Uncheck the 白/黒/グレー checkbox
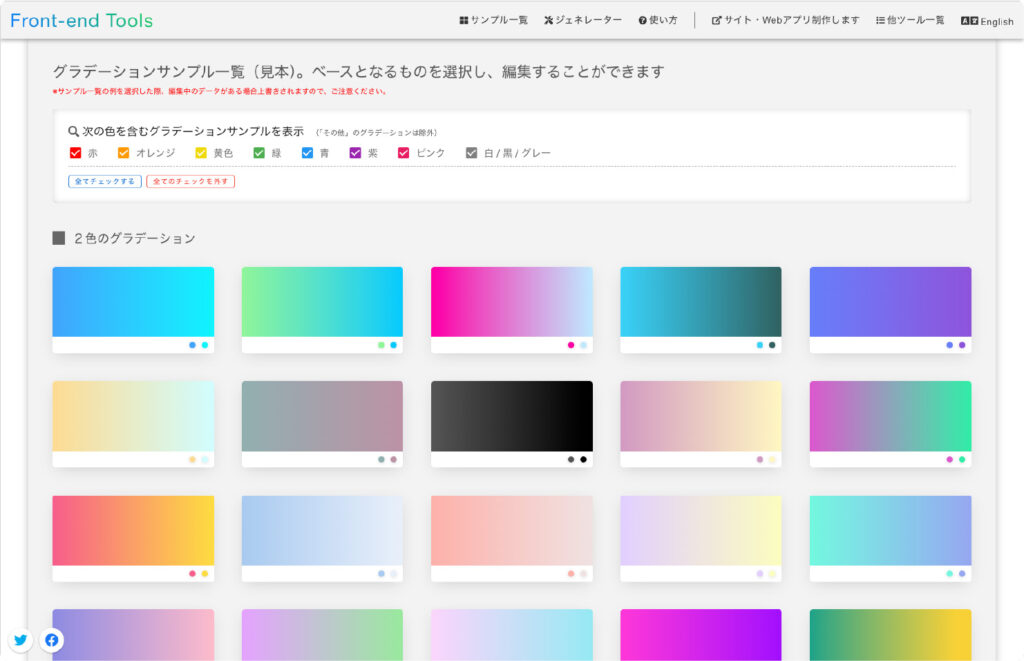The height and width of the screenshot is (661, 1024). pyautogui.click(x=472, y=153)
